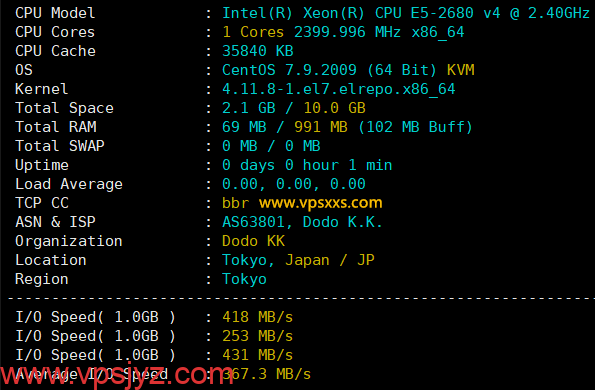The height and width of the screenshot is (390, 595).
Task: Click the 0.00, 0.00, 0.00 load value
Action: pyautogui.click(x=294, y=184)
